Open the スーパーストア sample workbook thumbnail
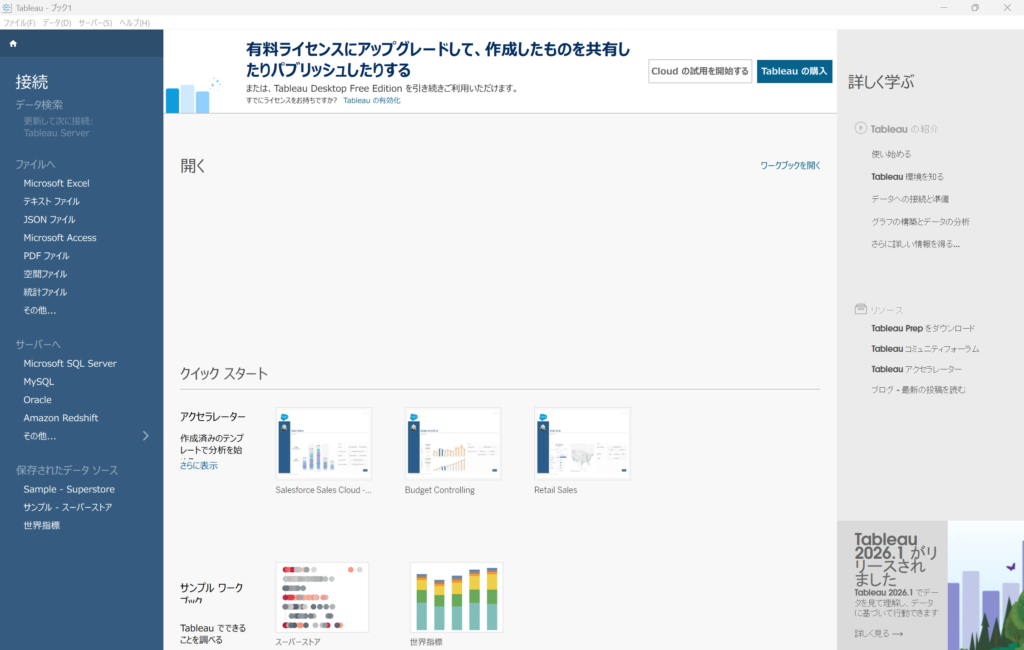 click(x=322, y=597)
